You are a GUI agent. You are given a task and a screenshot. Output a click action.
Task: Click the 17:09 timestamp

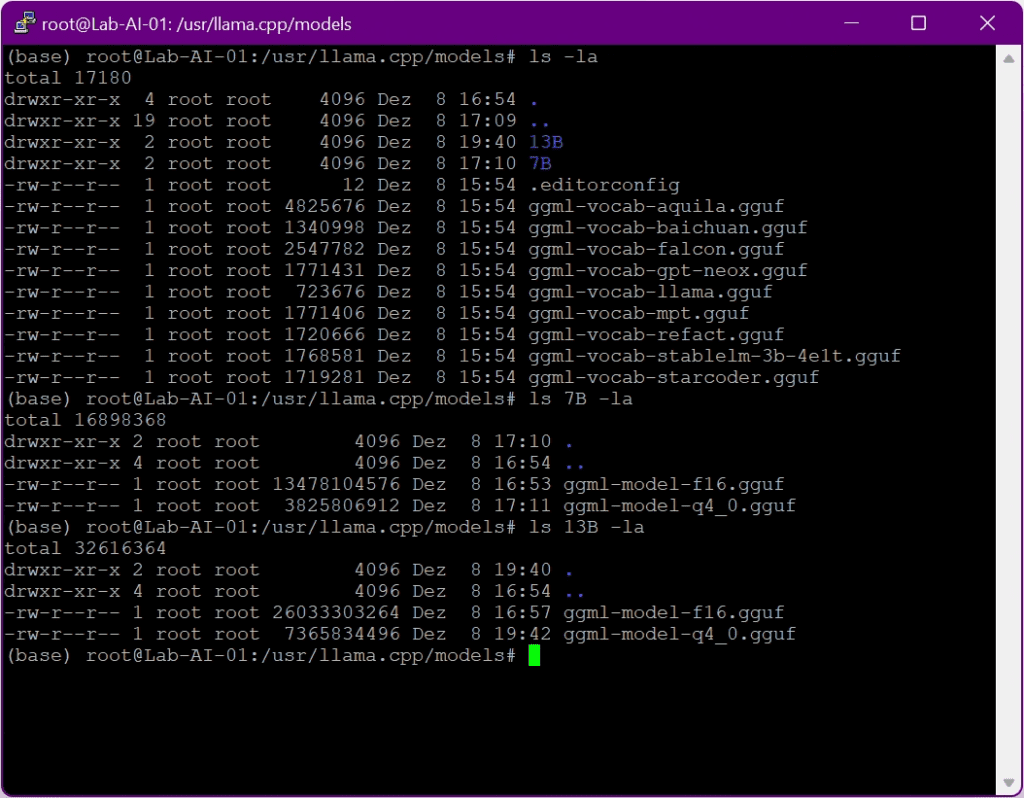coord(487,120)
